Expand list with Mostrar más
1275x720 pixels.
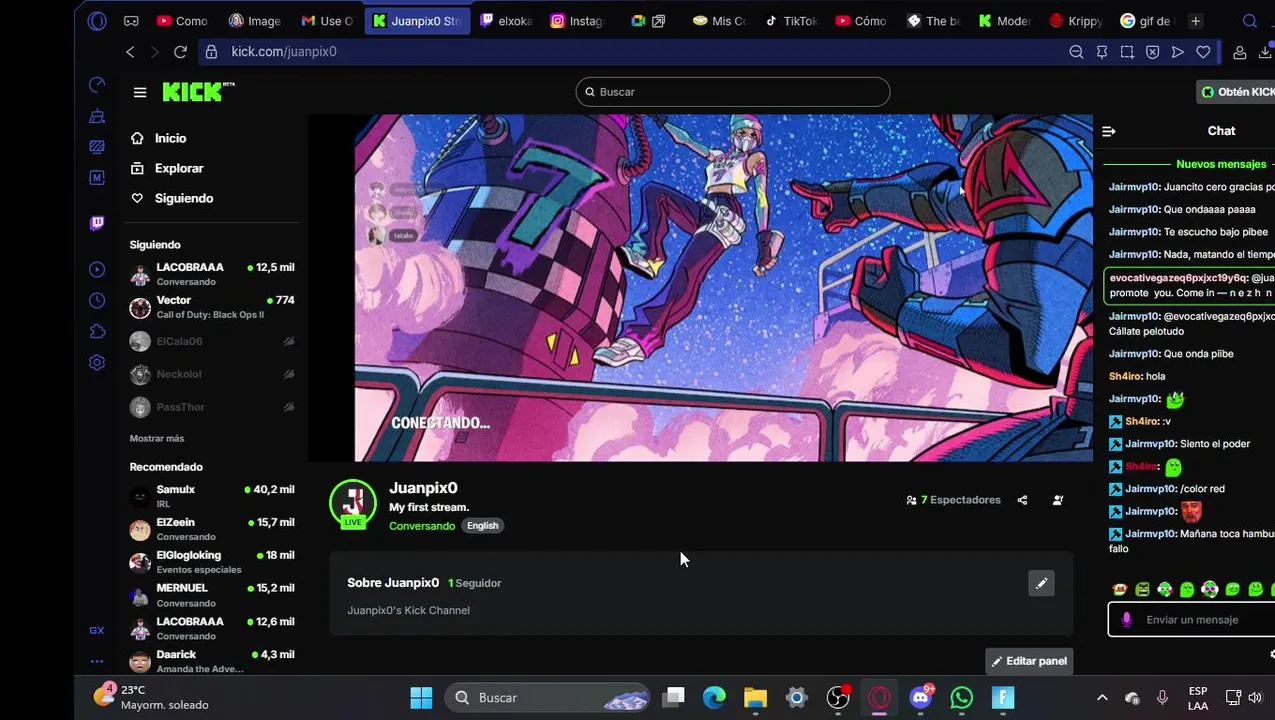[x=156, y=438]
